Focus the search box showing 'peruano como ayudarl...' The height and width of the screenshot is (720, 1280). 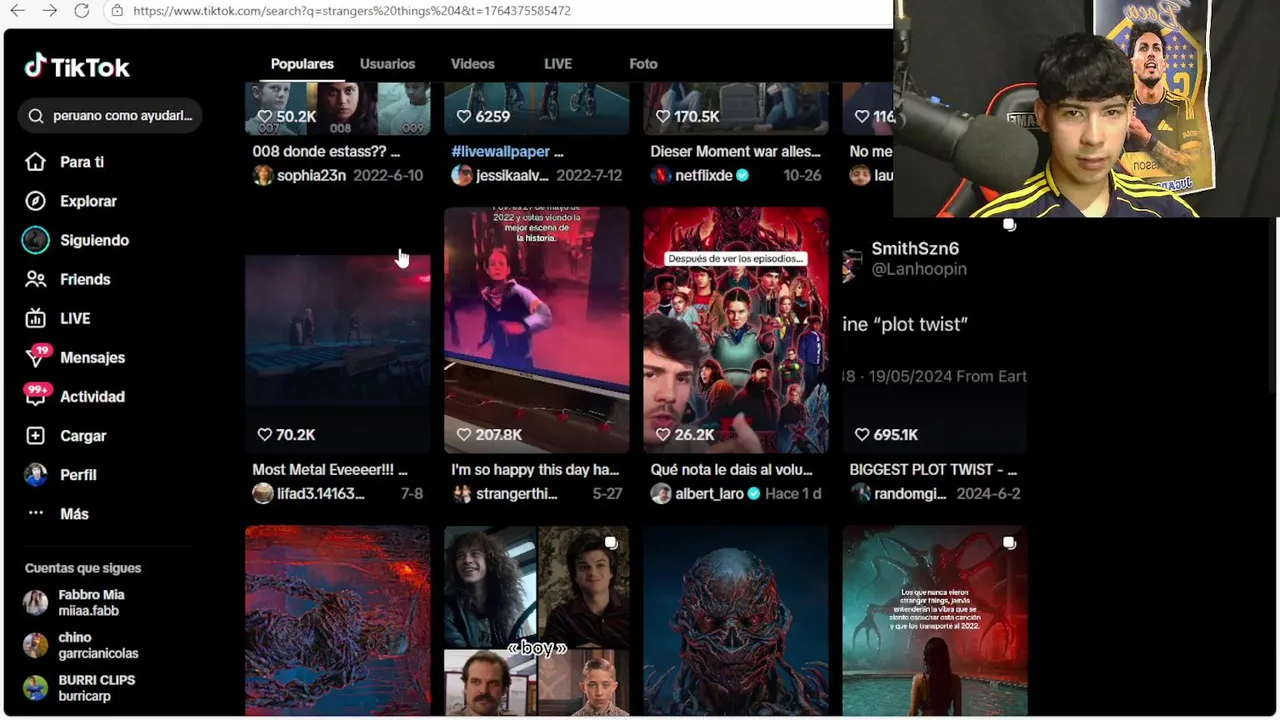[x=110, y=116]
